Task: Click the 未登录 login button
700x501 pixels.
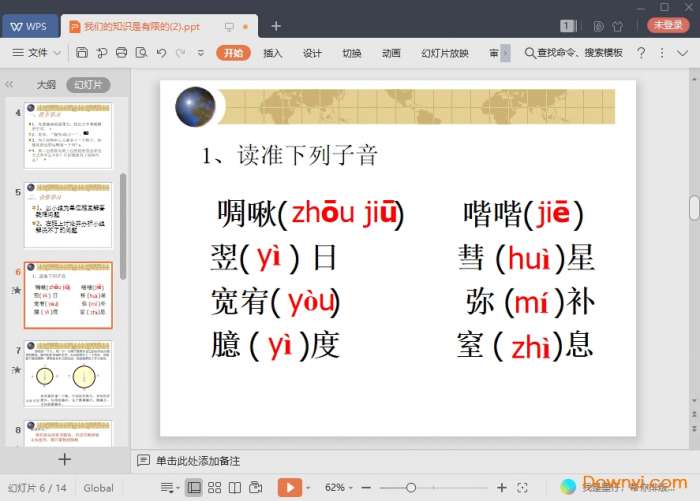Action: point(668,25)
